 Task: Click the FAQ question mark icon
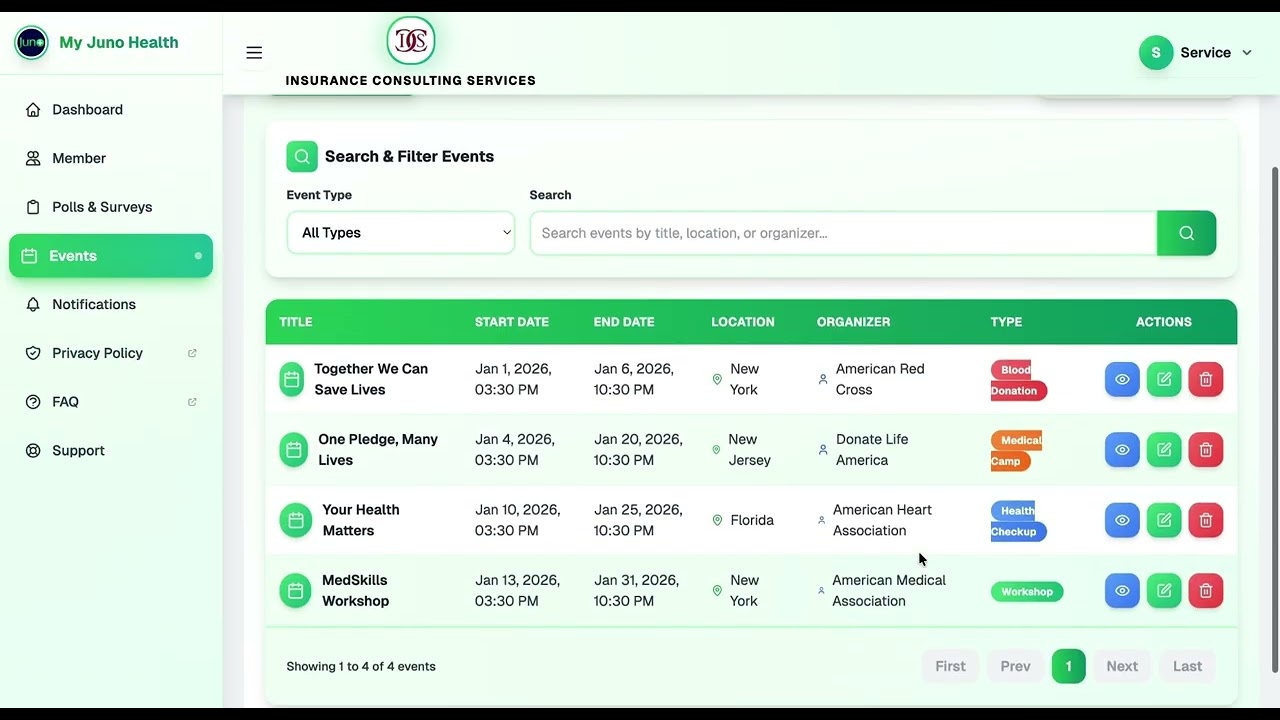[x=33, y=402]
